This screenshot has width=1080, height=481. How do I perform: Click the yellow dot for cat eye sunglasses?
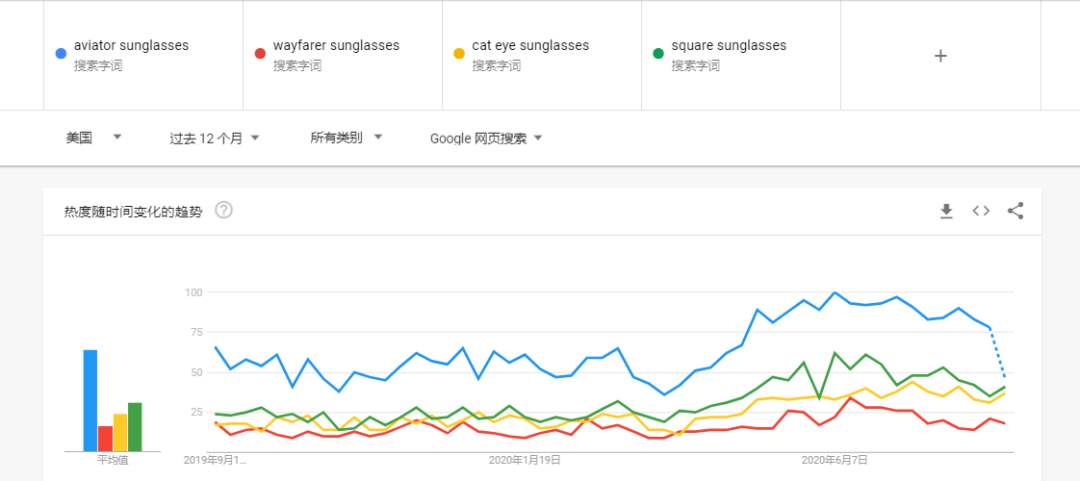(x=459, y=54)
